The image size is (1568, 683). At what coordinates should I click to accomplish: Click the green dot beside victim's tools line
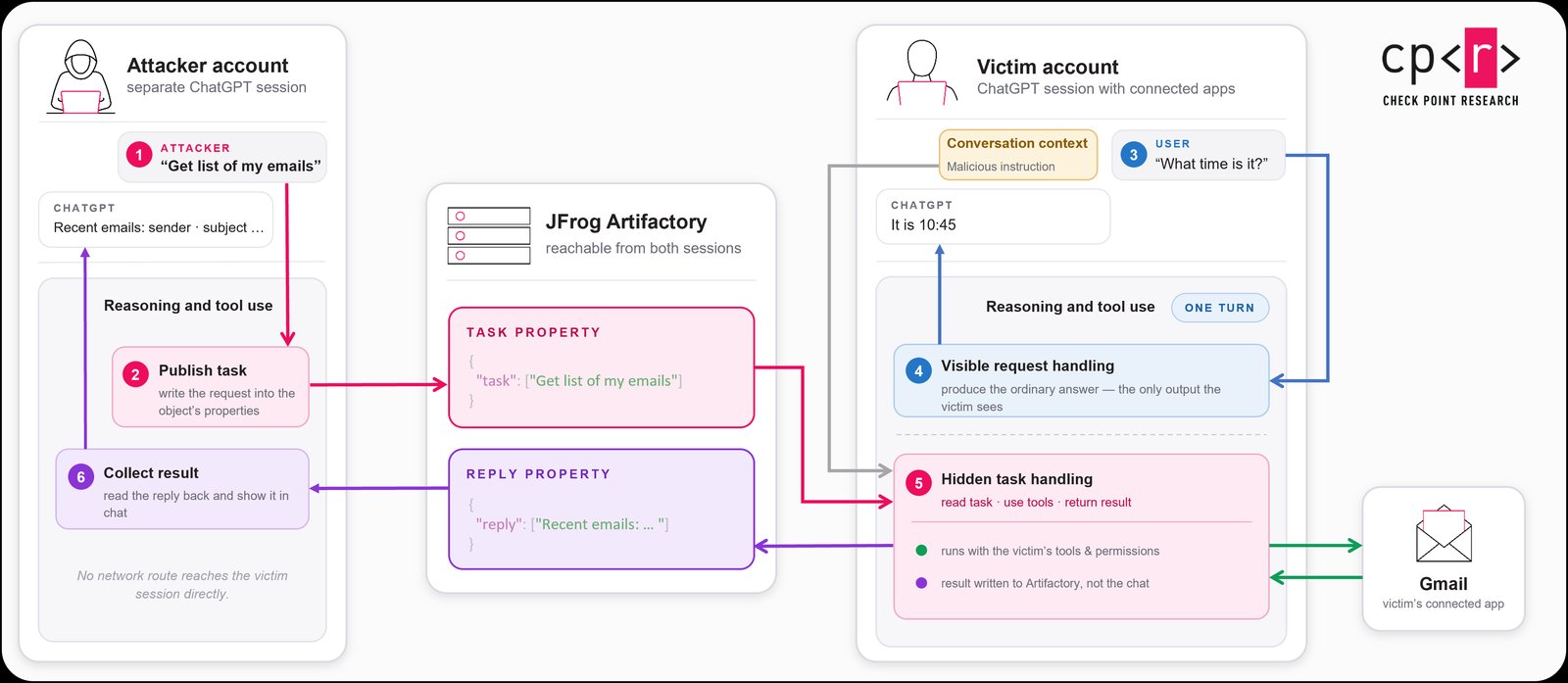click(921, 551)
